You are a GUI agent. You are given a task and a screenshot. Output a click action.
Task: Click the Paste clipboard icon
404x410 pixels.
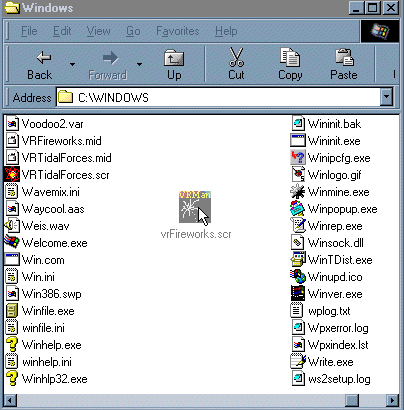pyautogui.click(x=344, y=57)
